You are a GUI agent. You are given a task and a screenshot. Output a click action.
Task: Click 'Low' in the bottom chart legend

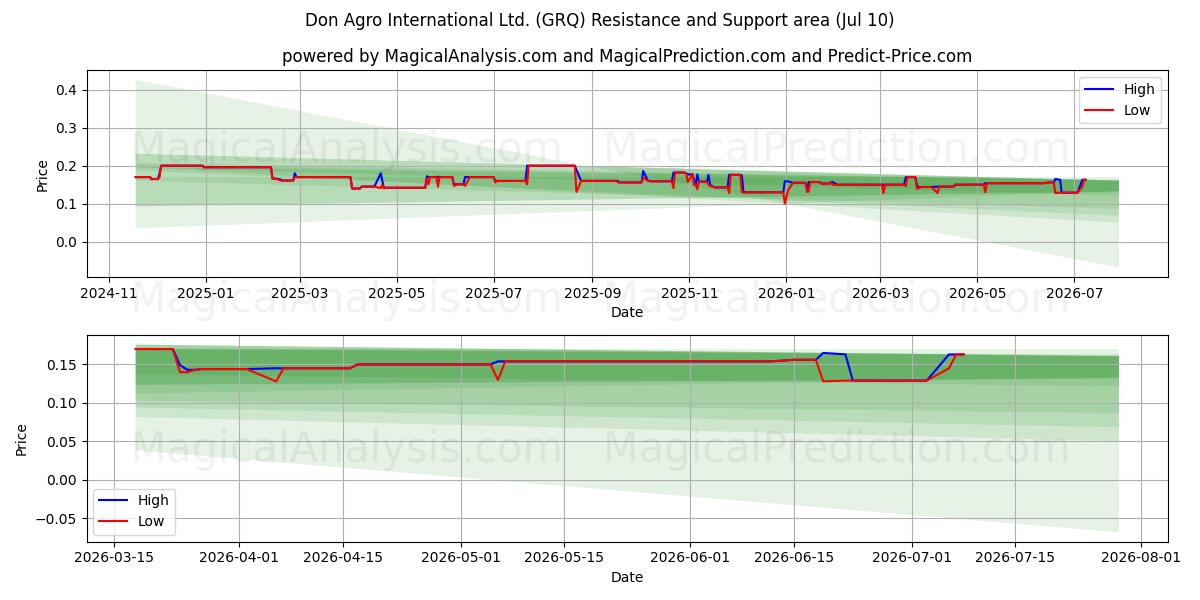point(151,522)
